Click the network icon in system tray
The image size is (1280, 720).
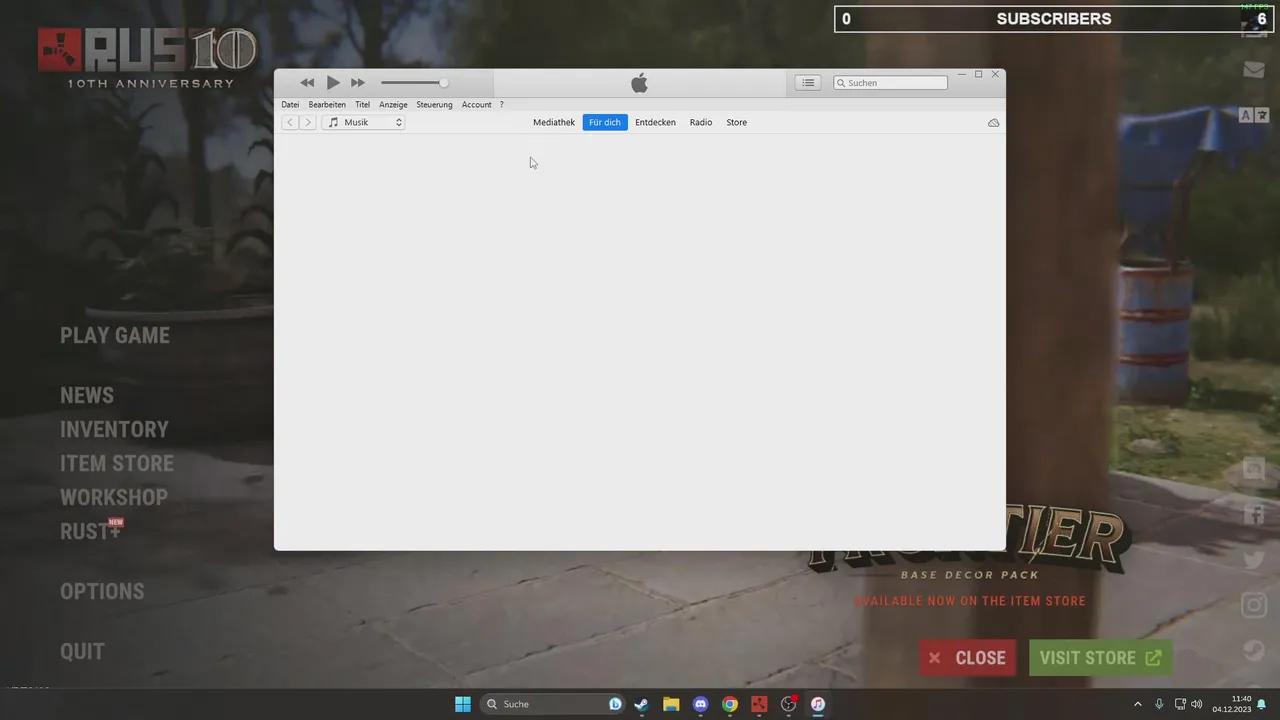[1180, 704]
